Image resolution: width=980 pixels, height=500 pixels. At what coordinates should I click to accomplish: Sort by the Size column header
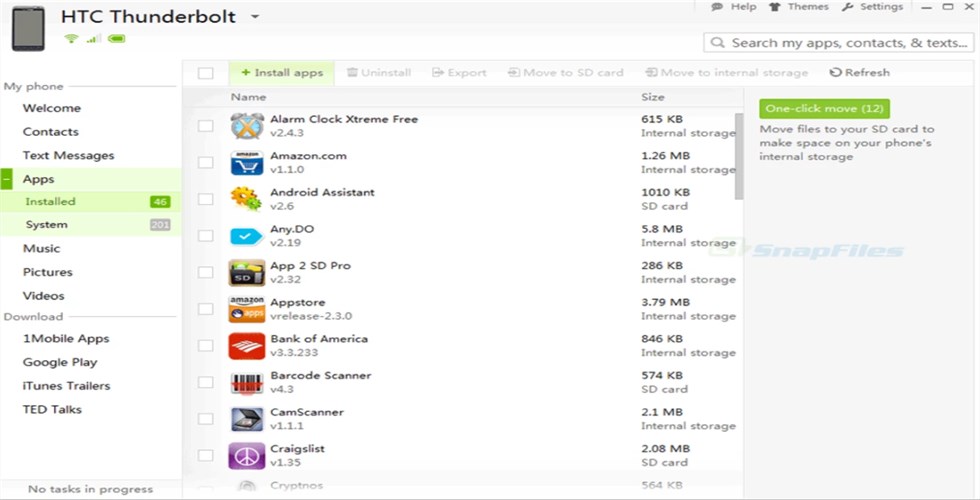[x=652, y=97]
